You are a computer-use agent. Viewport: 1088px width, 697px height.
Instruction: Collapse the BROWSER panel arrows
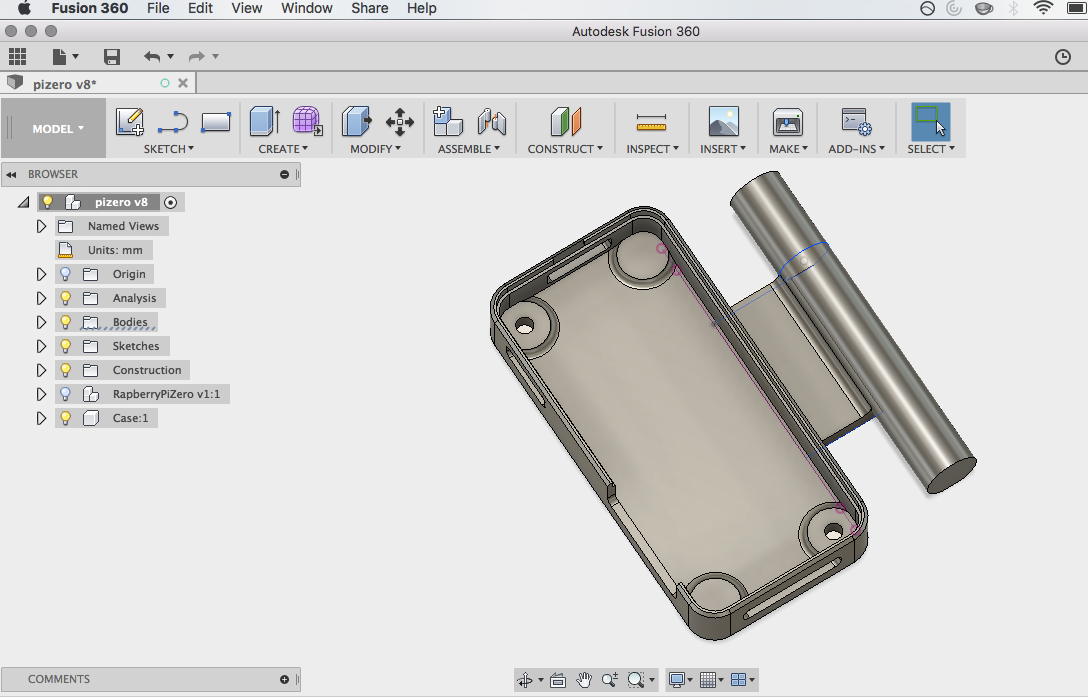11,174
